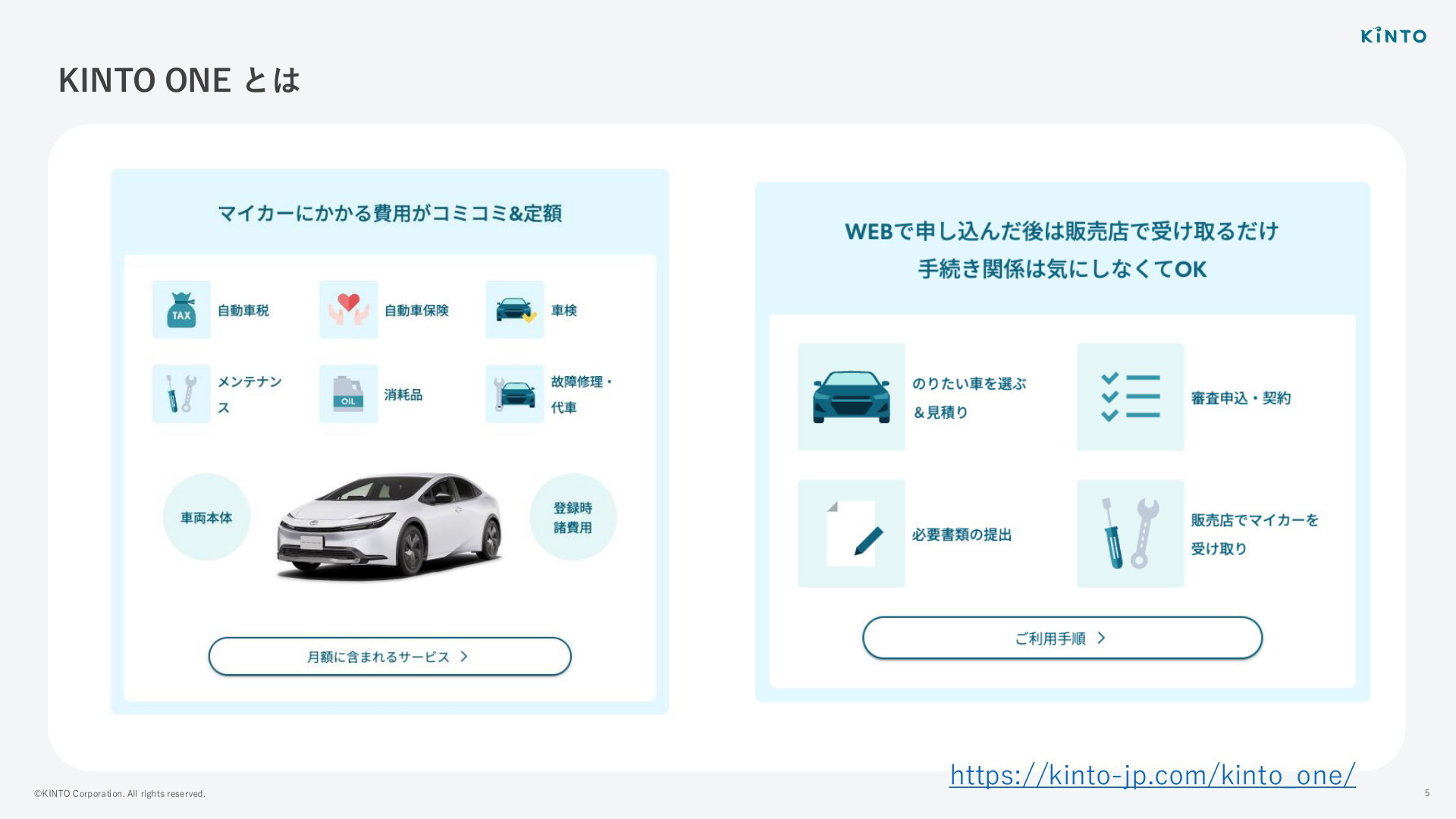Click the KINTO logo in the corner

tap(1394, 35)
